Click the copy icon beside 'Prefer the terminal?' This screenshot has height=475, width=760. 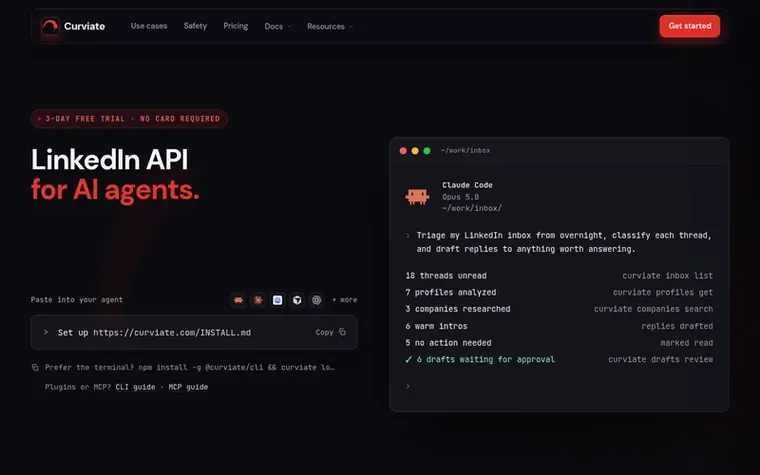click(35, 367)
